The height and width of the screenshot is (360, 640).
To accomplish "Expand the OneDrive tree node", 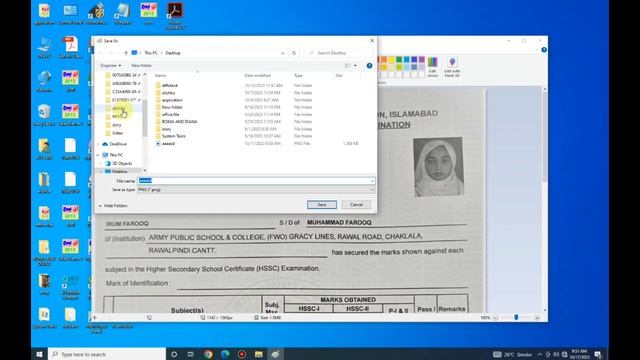I will click(98, 144).
